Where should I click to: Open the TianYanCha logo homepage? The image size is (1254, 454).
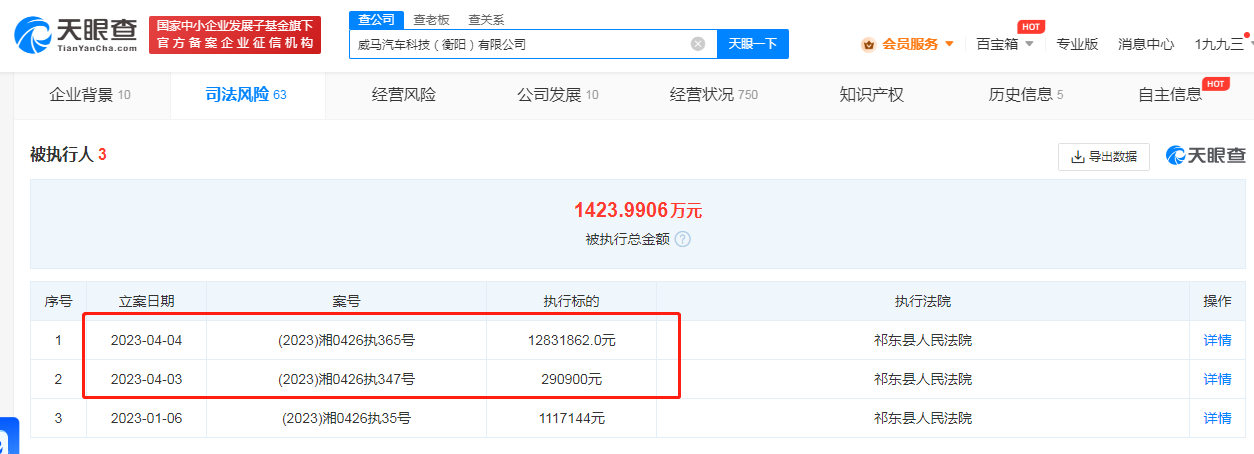(76, 35)
